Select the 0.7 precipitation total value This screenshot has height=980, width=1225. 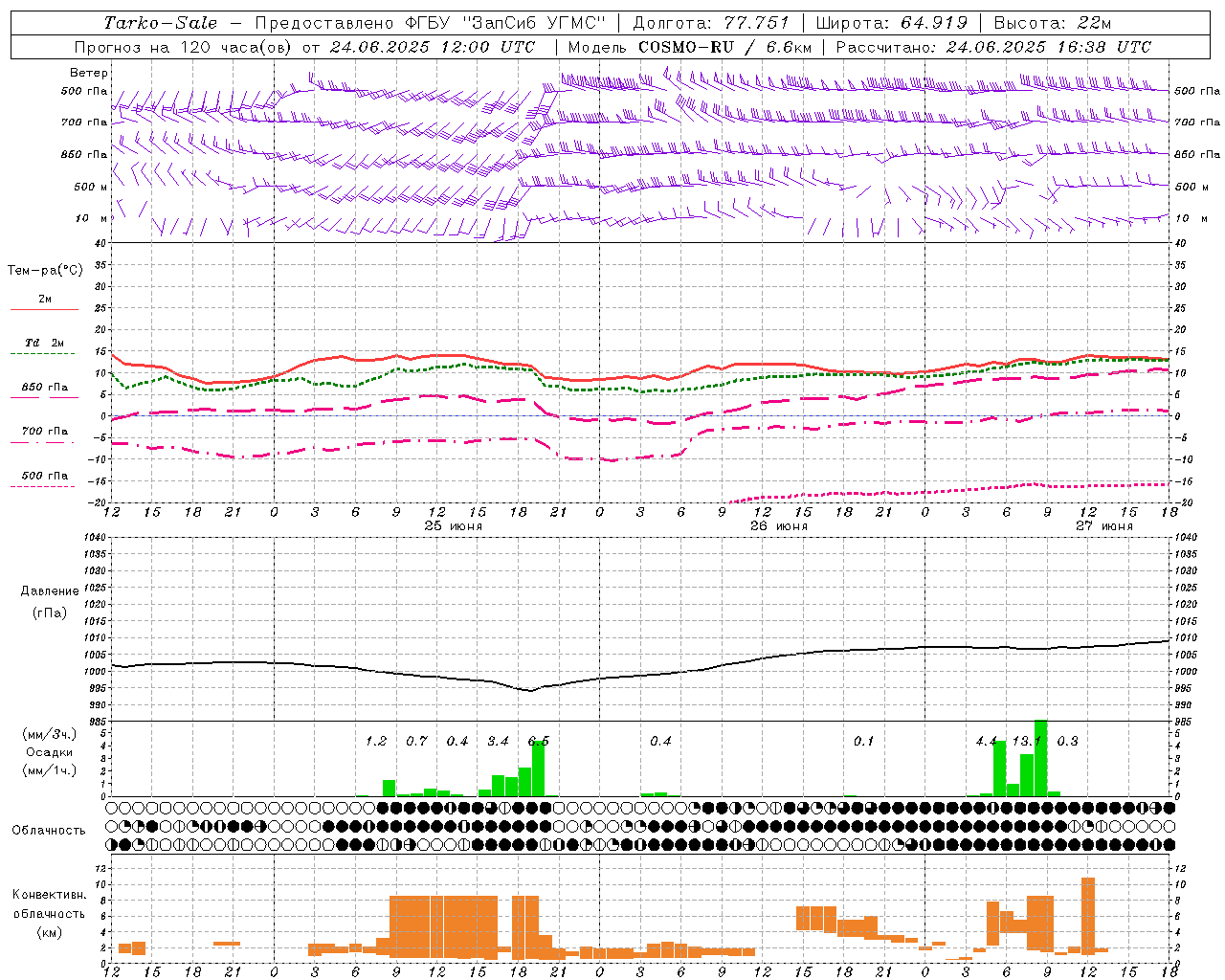point(416,742)
